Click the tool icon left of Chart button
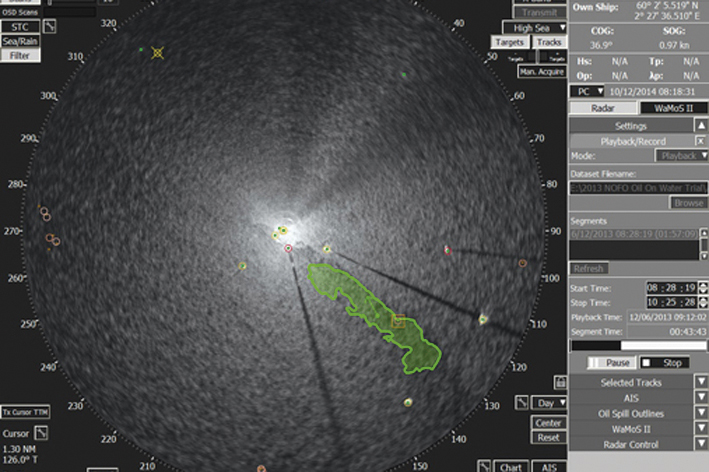 click(x=484, y=466)
